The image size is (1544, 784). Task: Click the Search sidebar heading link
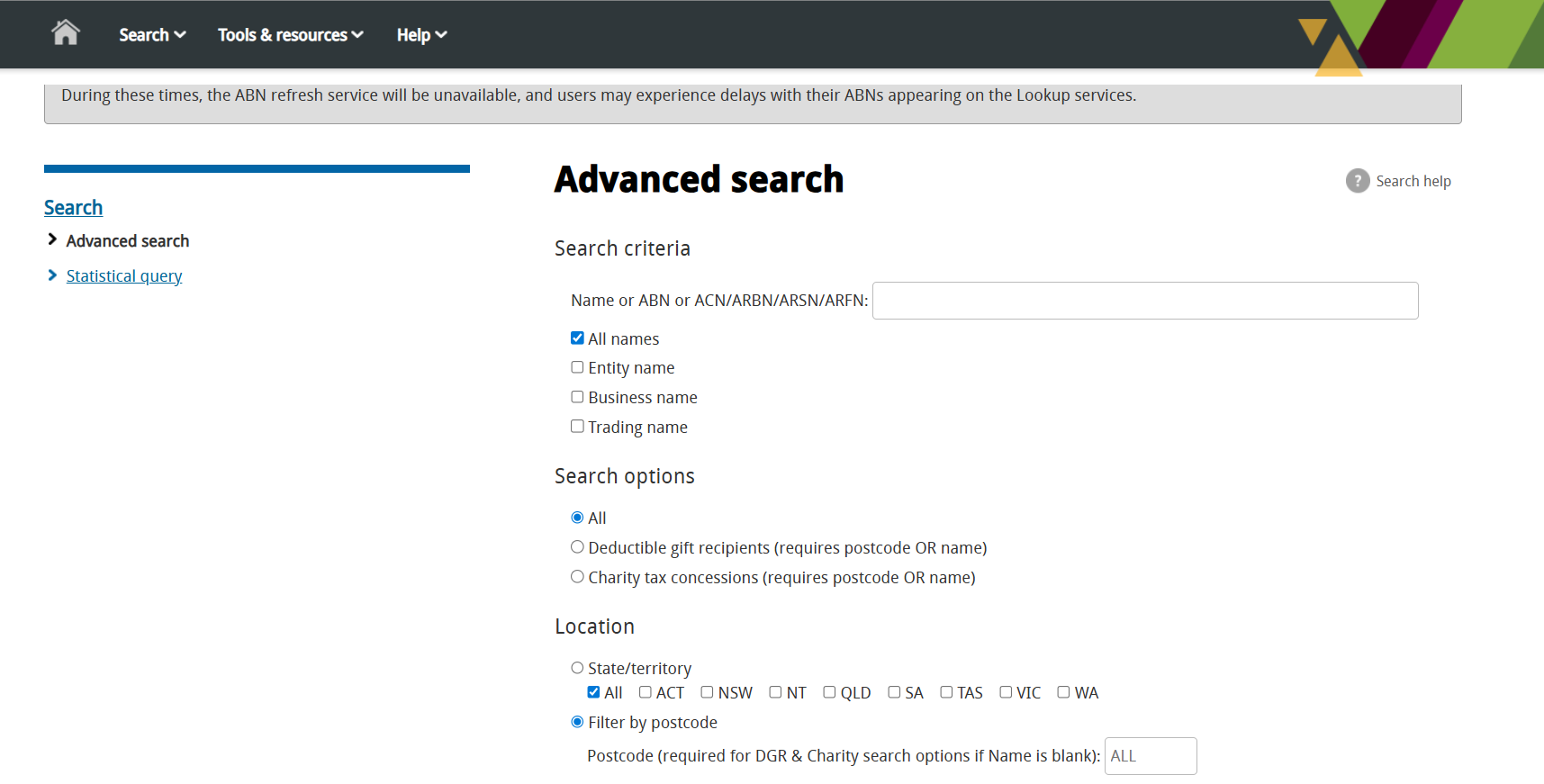pos(73,208)
